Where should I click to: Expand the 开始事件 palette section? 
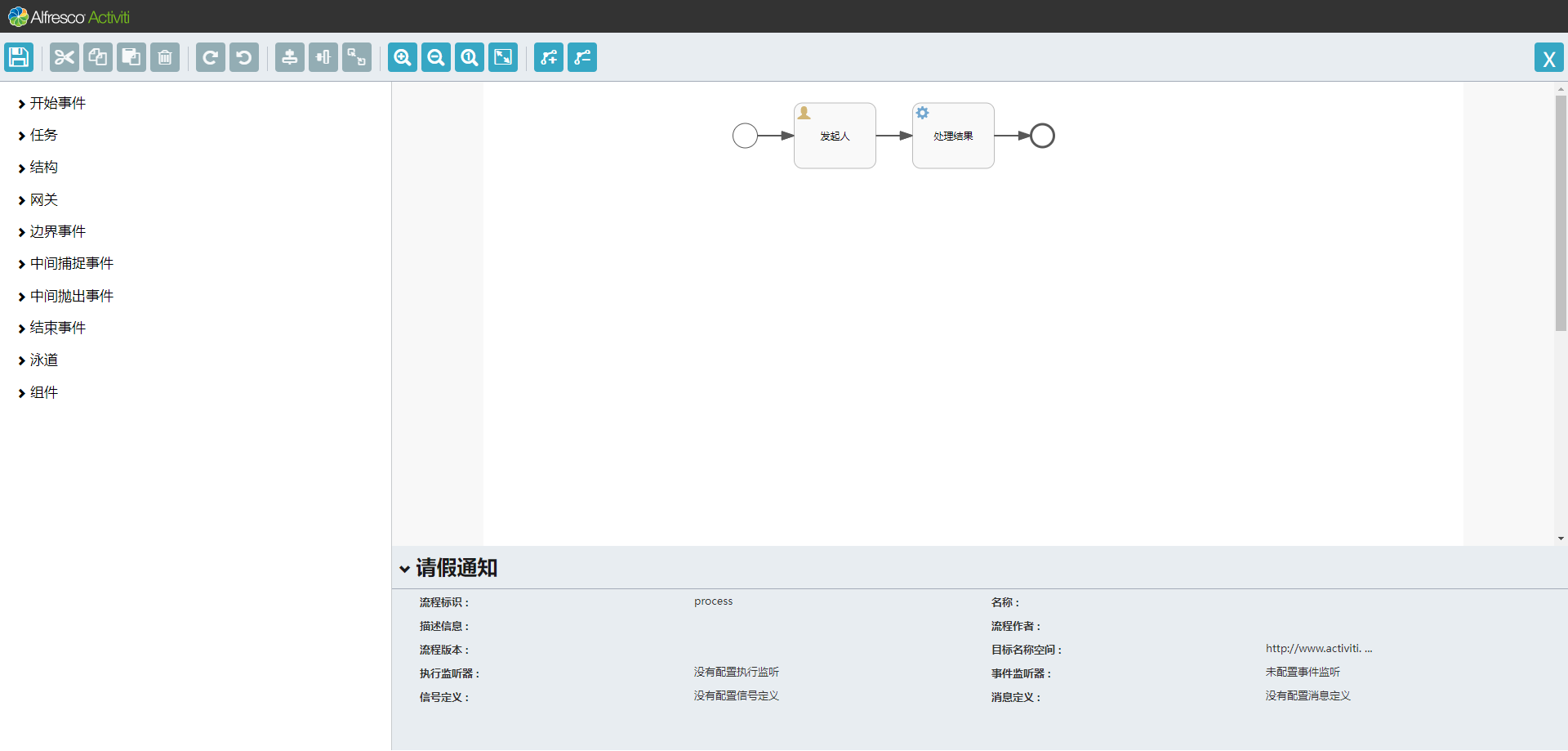57,103
